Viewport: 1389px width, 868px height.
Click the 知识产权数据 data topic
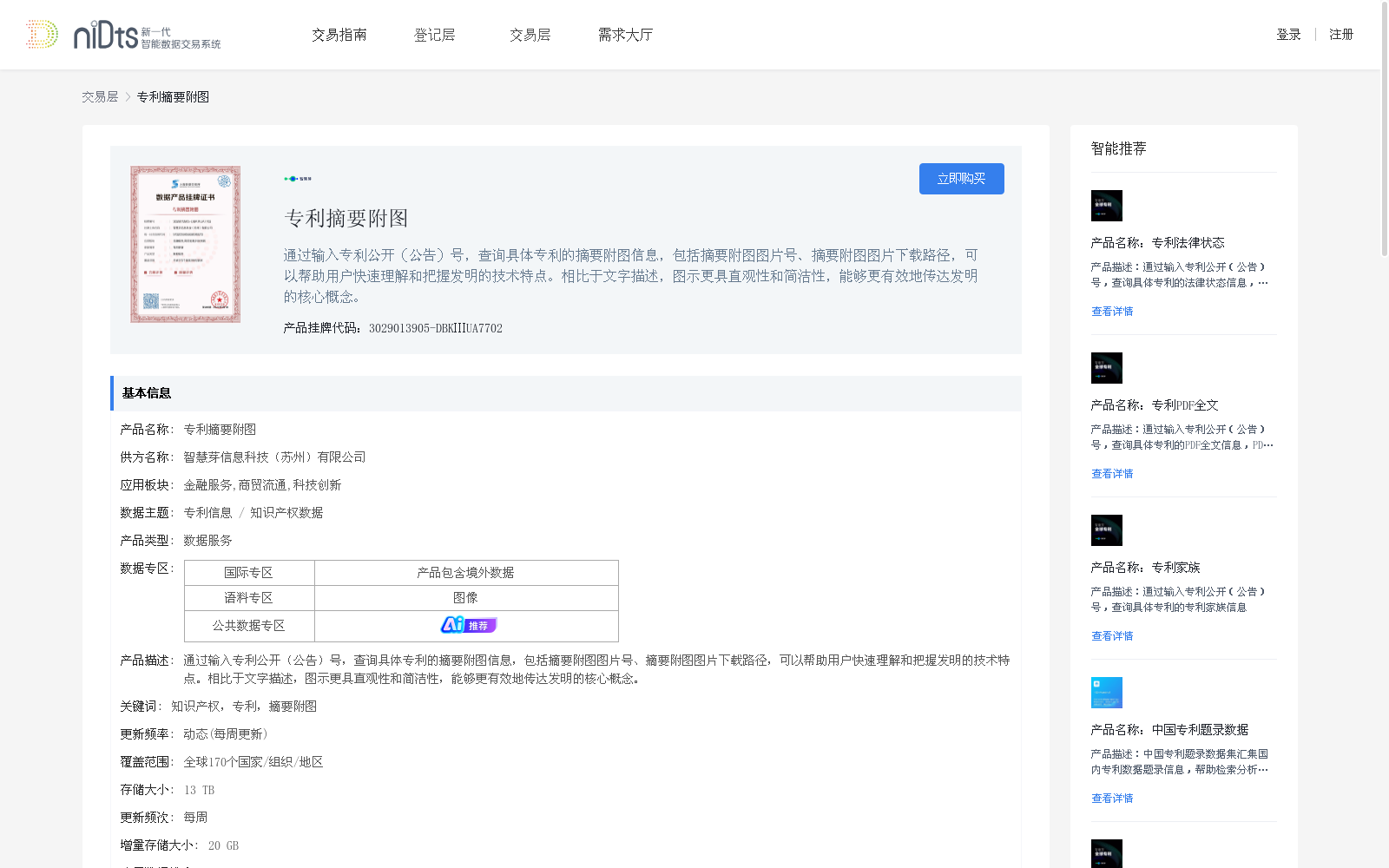(x=286, y=513)
